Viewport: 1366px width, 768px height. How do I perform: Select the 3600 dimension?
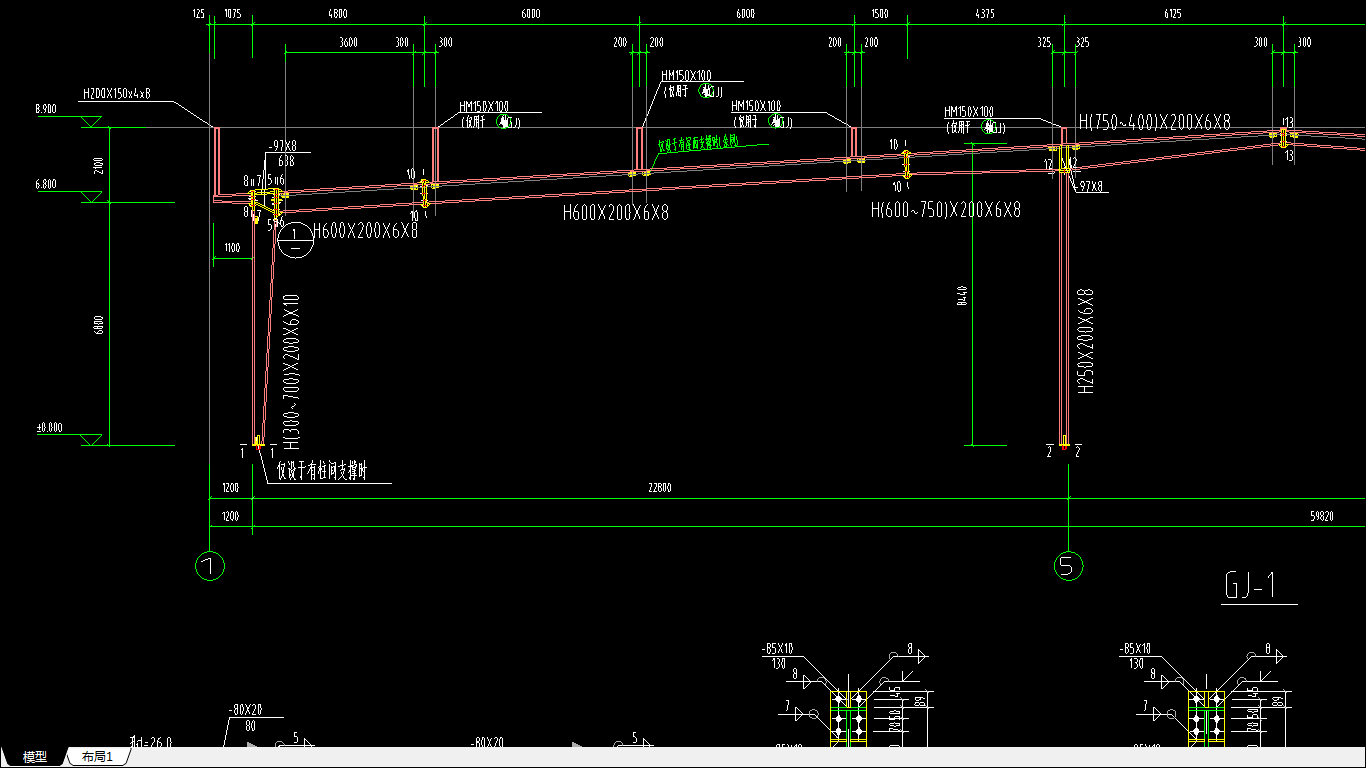point(348,42)
